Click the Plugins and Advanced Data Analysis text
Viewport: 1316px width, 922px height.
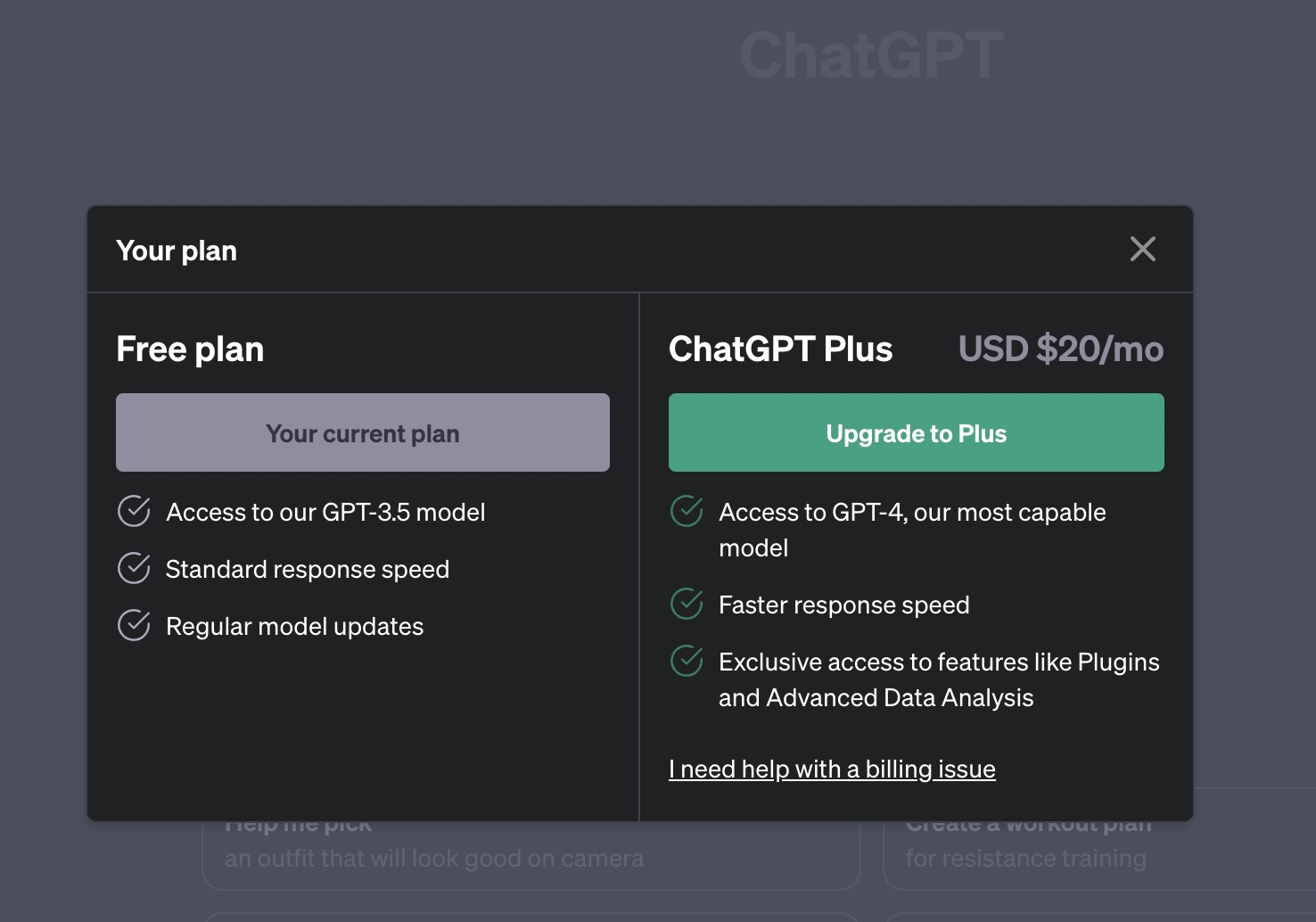point(938,679)
